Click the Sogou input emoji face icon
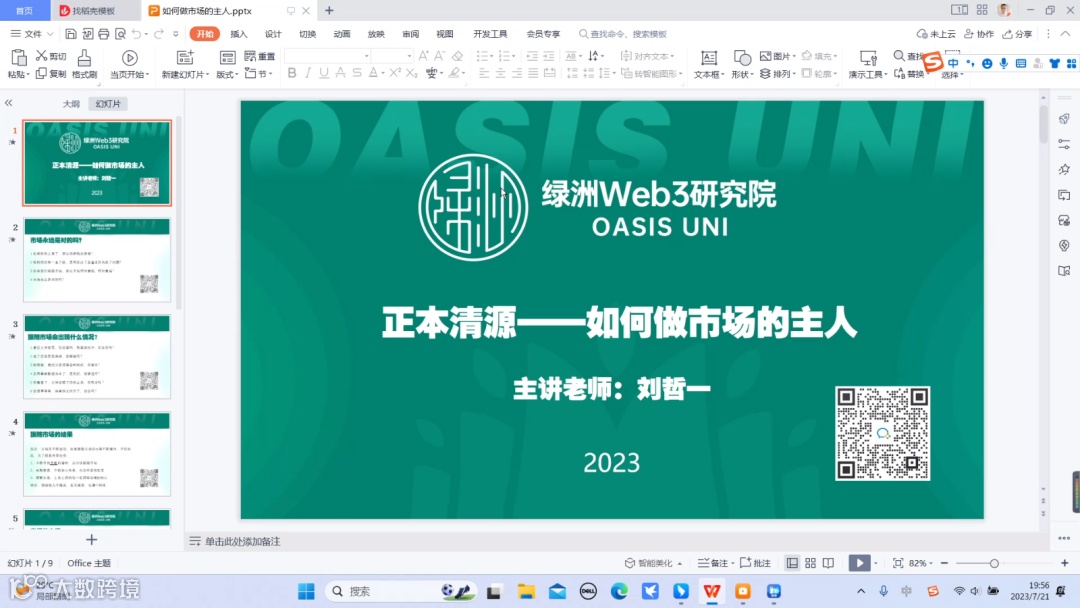The image size is (1080, 608). 987,63
